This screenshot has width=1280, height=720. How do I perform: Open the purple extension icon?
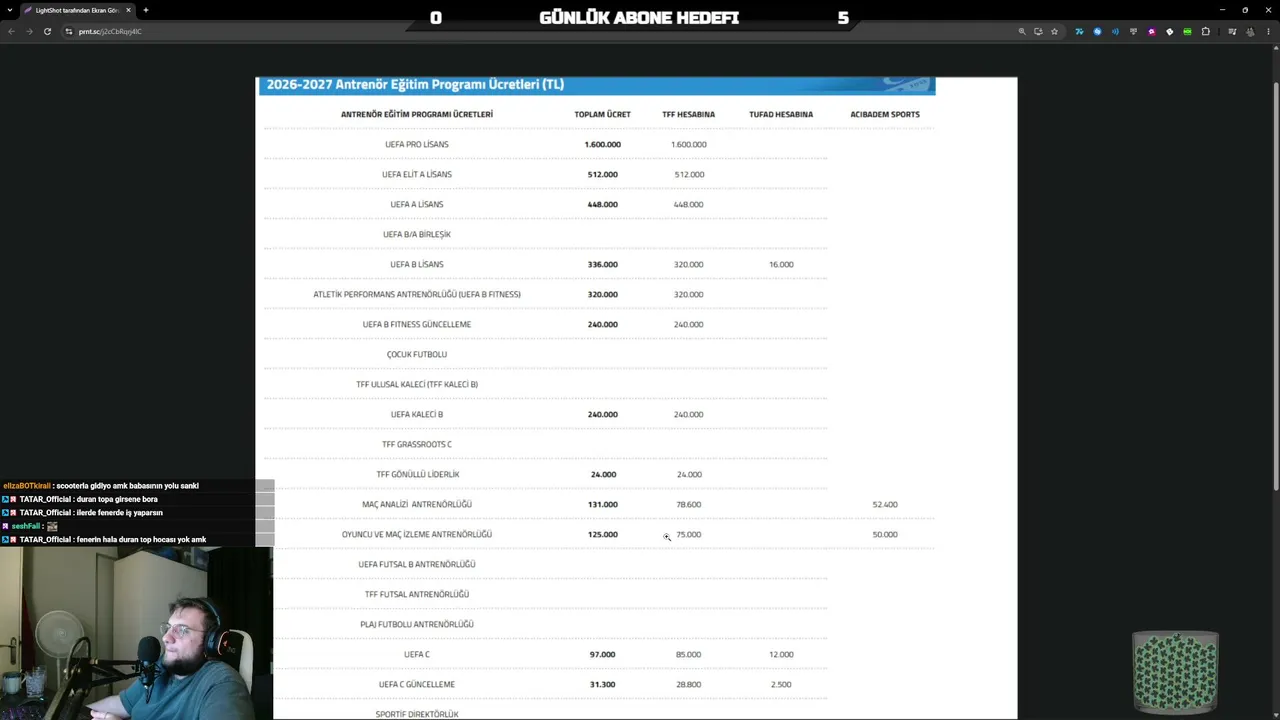(1151, 31)
